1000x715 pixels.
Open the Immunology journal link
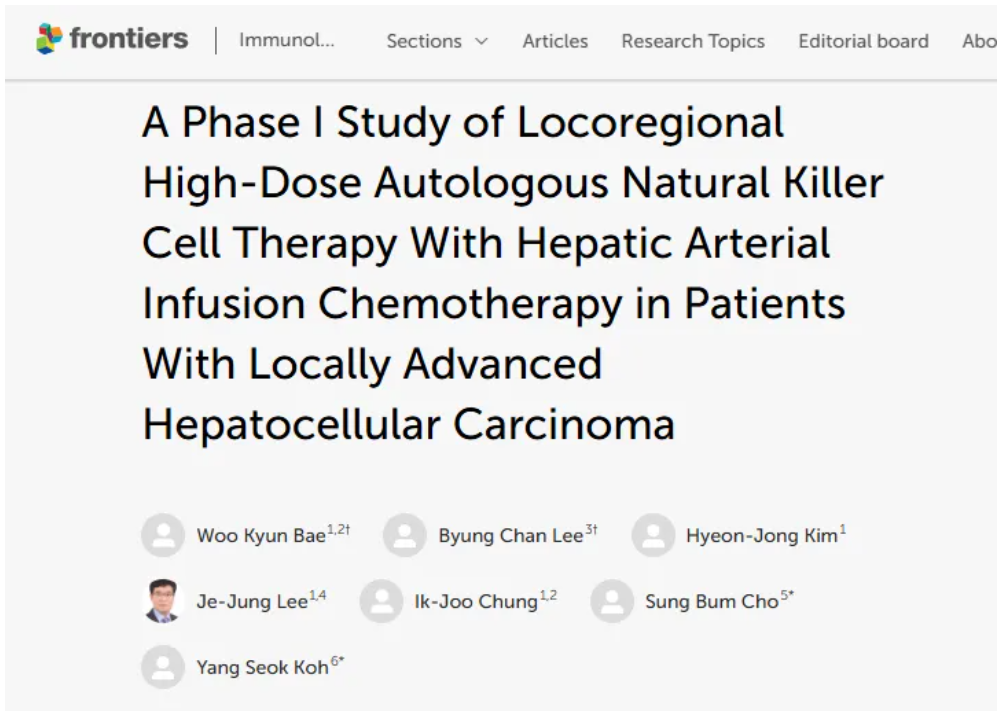tap(287, 41)
